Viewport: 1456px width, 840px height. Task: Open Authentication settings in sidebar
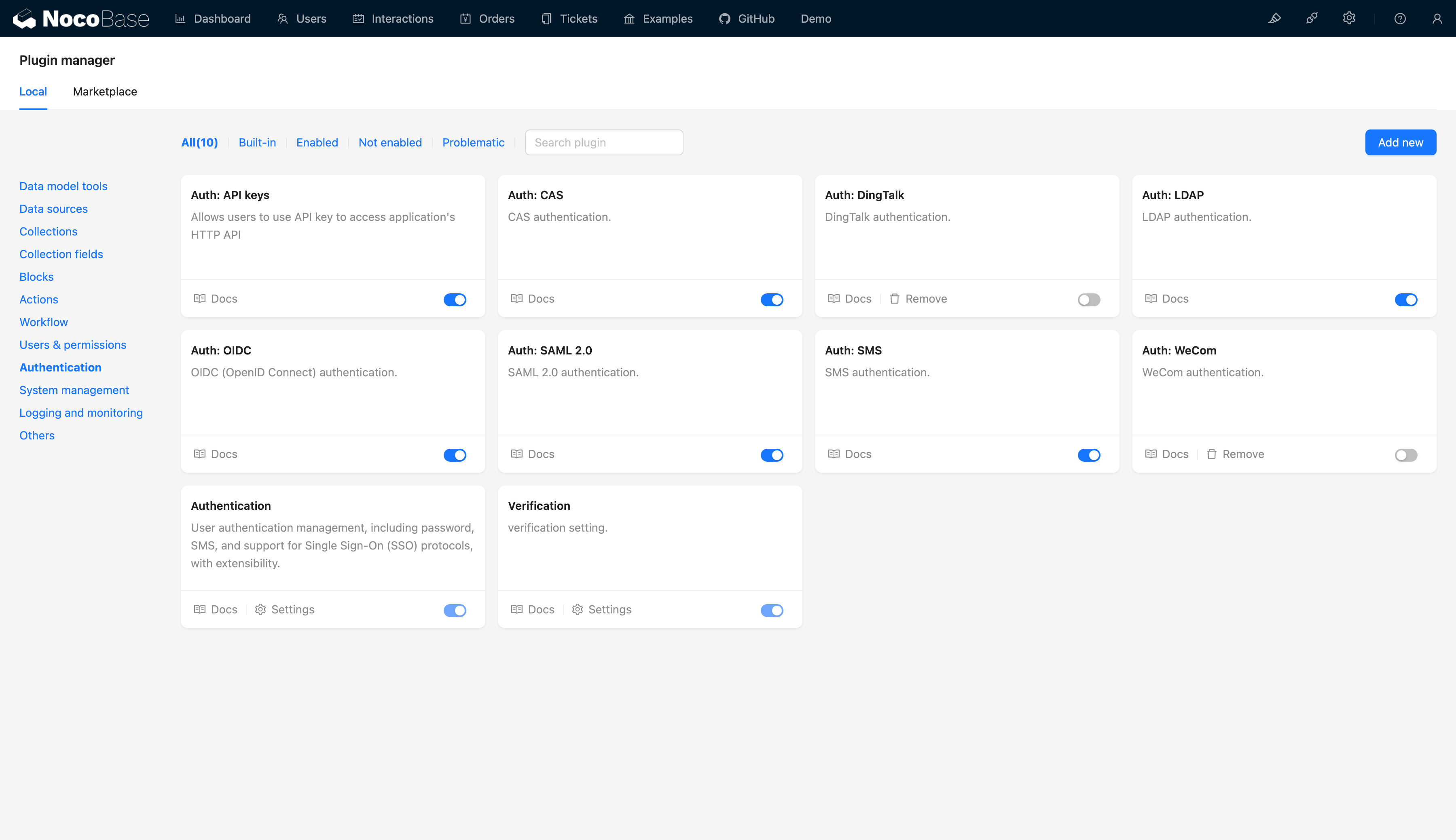click(60, 367)
